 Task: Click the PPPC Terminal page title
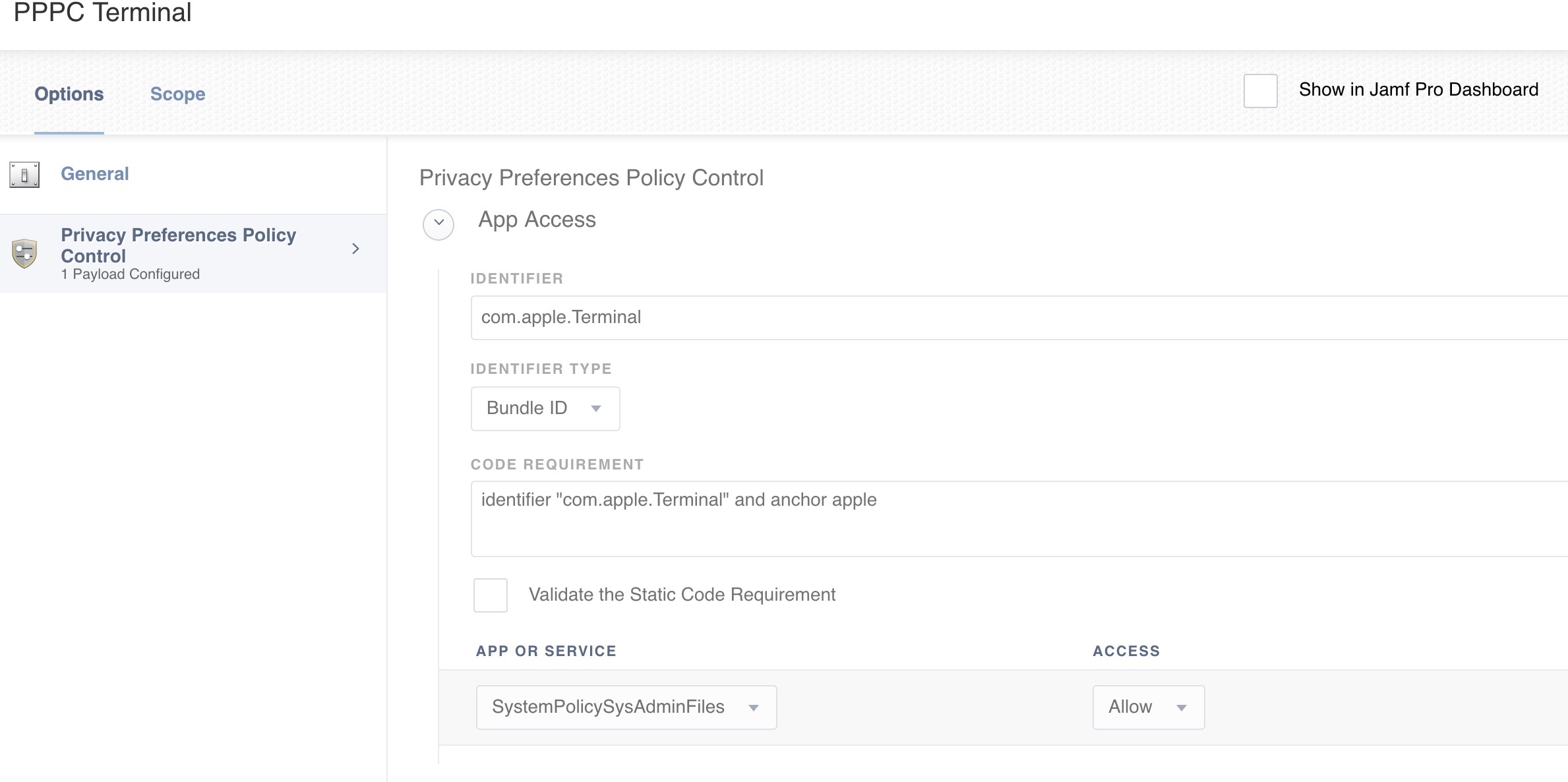click(103, 13)
